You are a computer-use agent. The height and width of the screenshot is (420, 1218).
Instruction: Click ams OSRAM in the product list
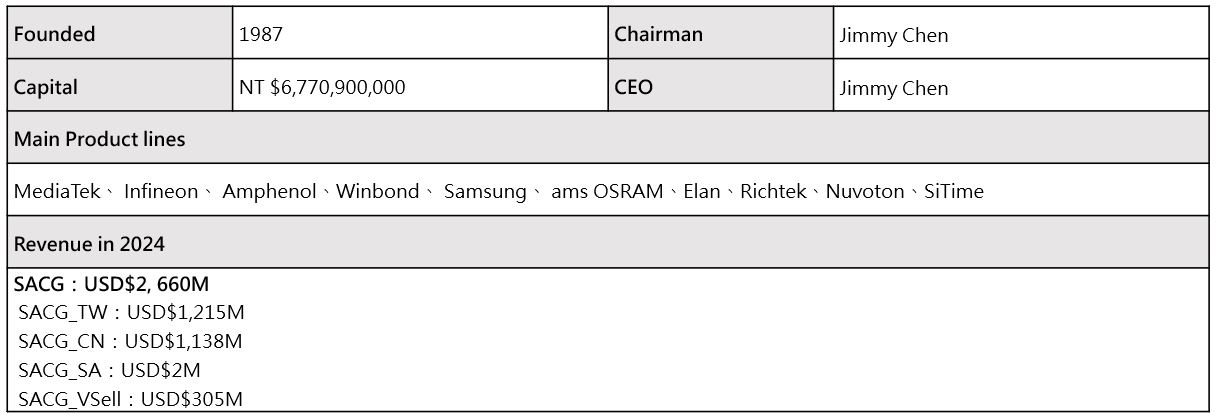(x=607, y=191)
